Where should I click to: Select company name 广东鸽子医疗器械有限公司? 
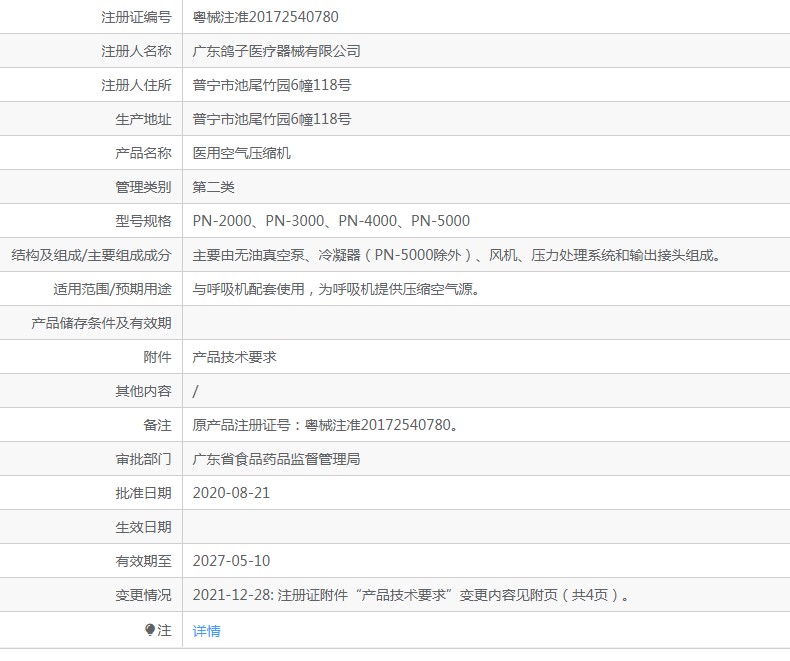point(276,51)
